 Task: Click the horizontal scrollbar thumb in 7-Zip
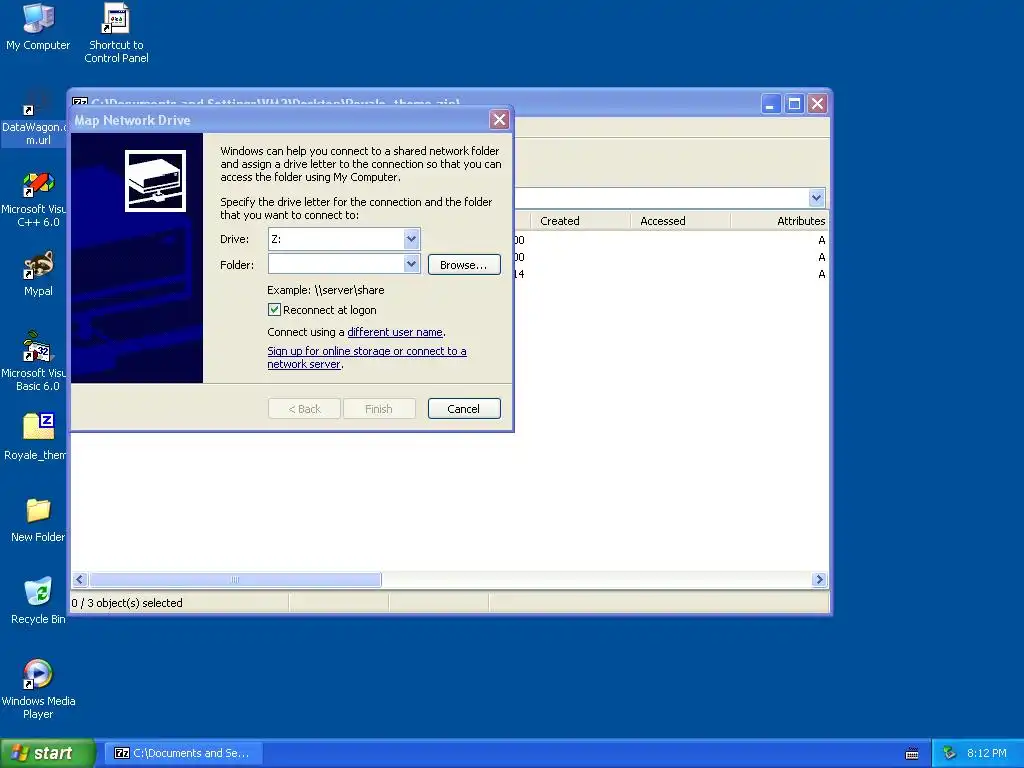(x=235, y=579)
